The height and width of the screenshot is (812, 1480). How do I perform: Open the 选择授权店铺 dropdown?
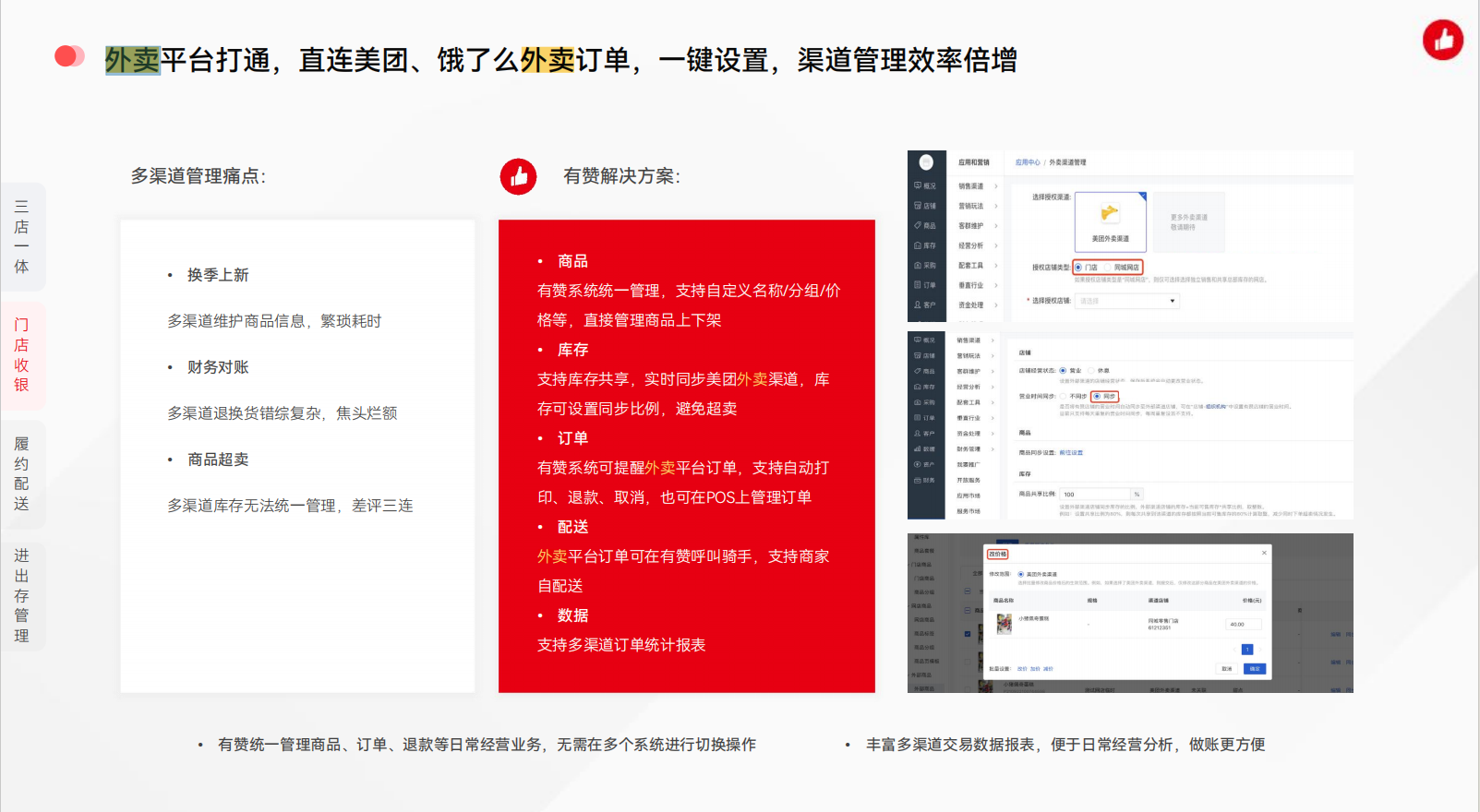point(1128,301)
